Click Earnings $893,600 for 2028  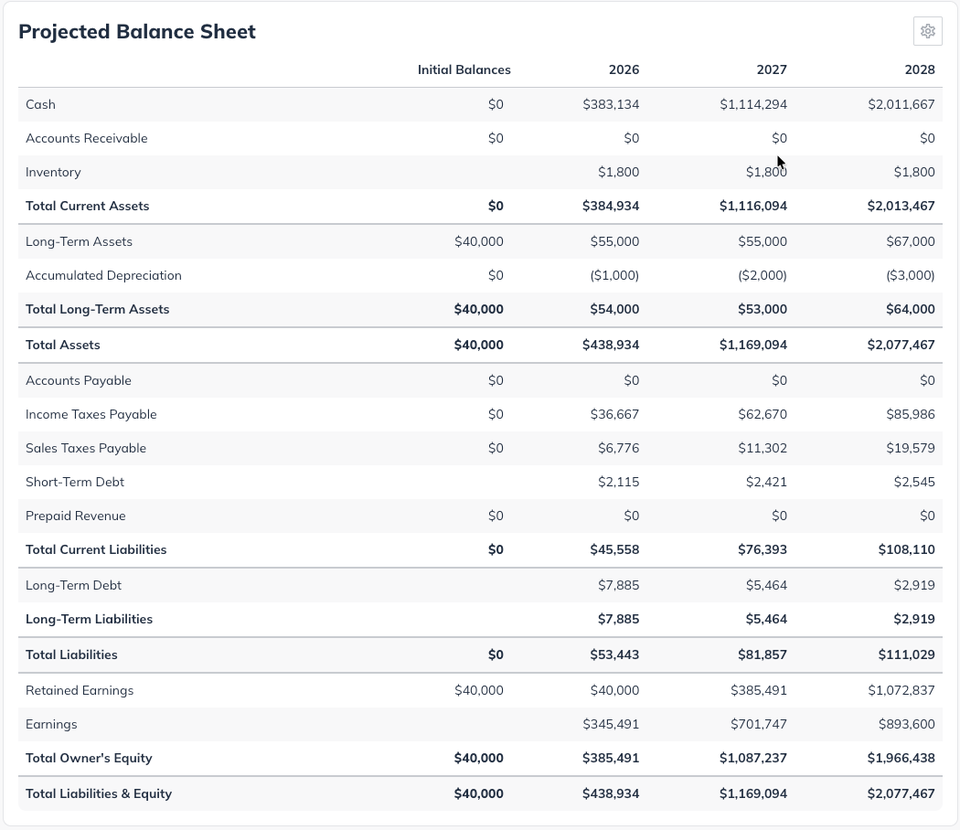(x=907, y=724)
